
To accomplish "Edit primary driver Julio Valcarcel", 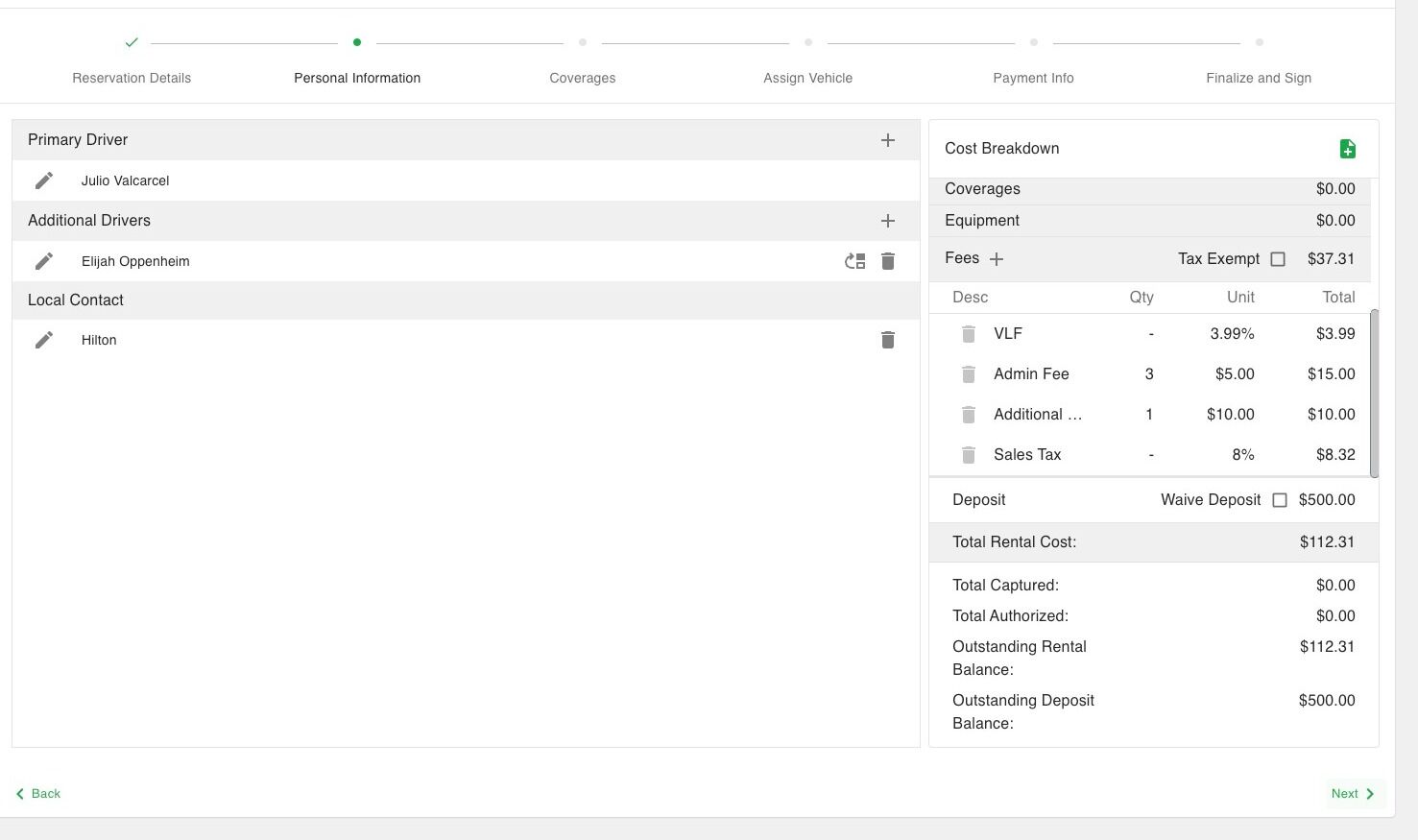I will pos(44,180).
